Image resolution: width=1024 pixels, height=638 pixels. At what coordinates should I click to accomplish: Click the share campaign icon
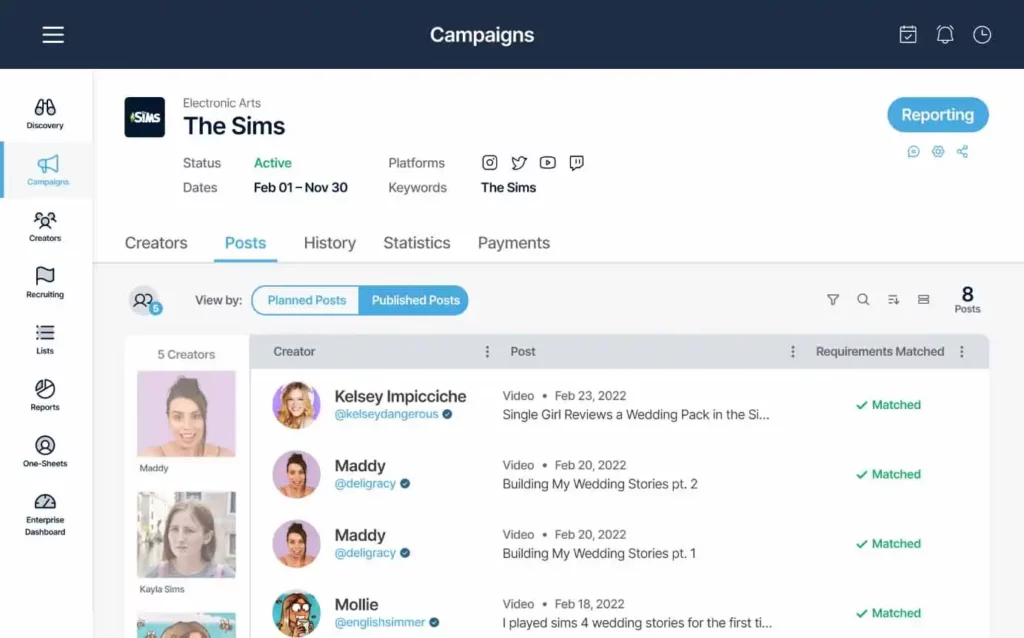point(962,152)
